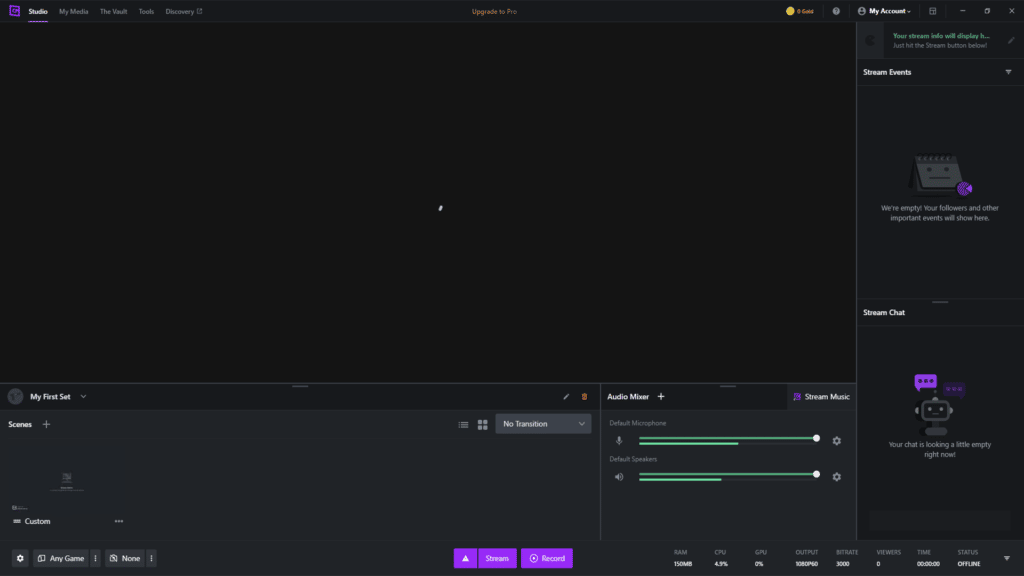Click the purple Record button

coord(547,558)
